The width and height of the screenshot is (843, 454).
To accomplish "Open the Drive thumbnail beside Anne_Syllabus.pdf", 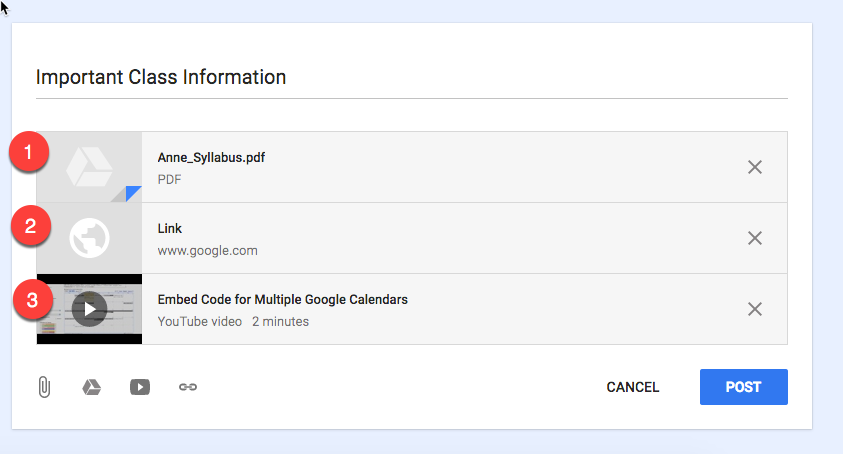I will click(90, 167).
